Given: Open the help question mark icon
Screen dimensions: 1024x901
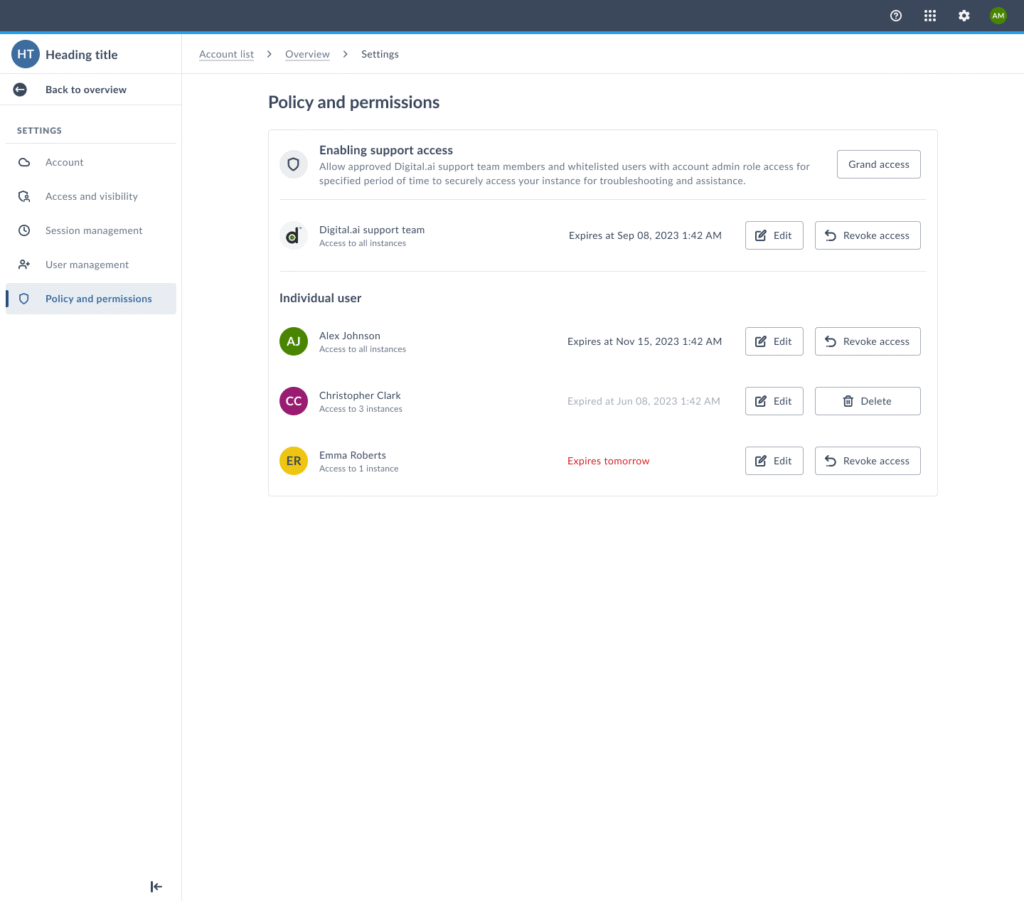Looking at the screenshot, I should (896, 16).
